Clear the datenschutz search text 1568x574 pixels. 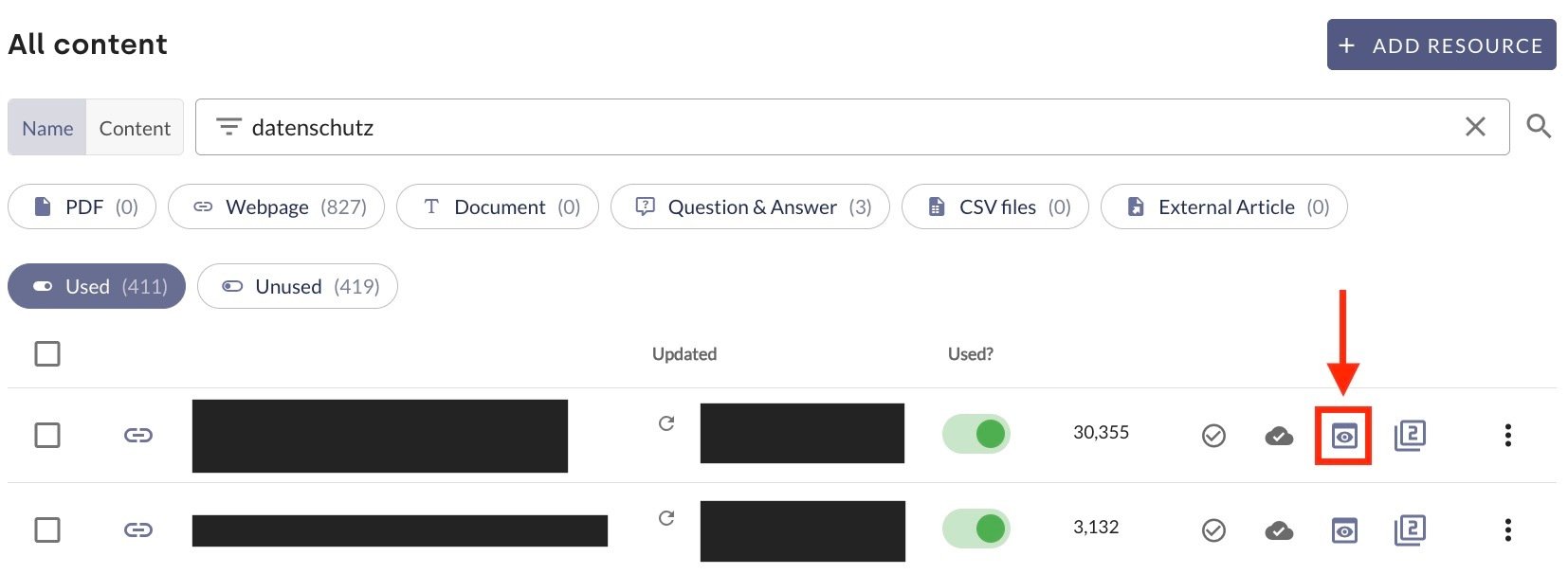tap(1475, 127)
